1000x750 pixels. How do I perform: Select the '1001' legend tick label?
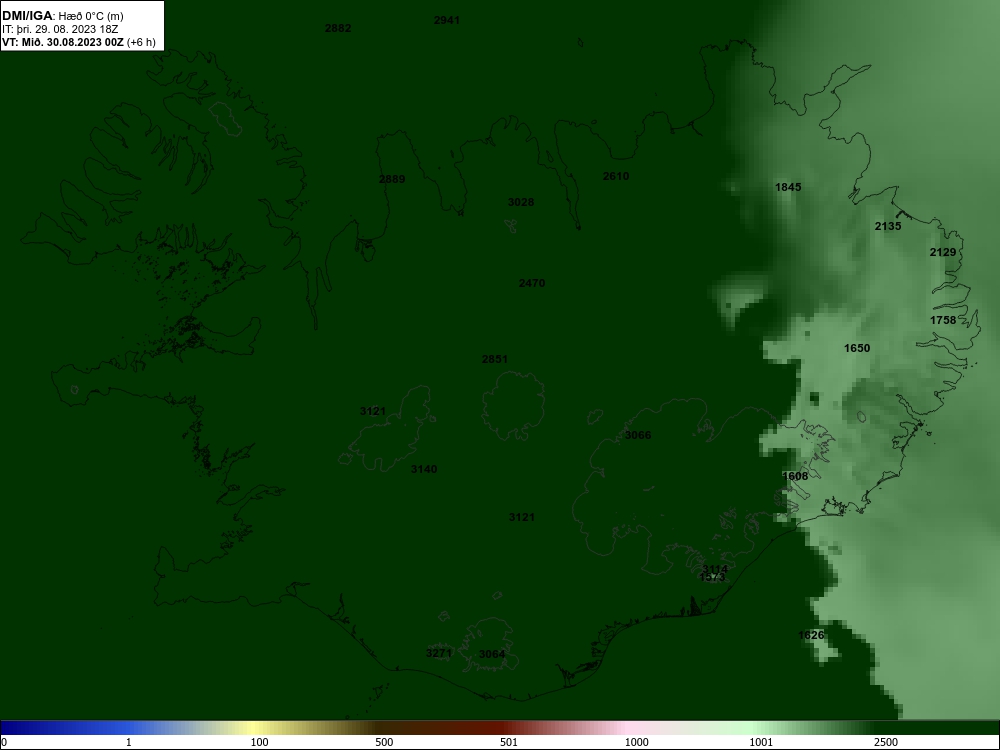pyautogui.click(x=761, y=742)
